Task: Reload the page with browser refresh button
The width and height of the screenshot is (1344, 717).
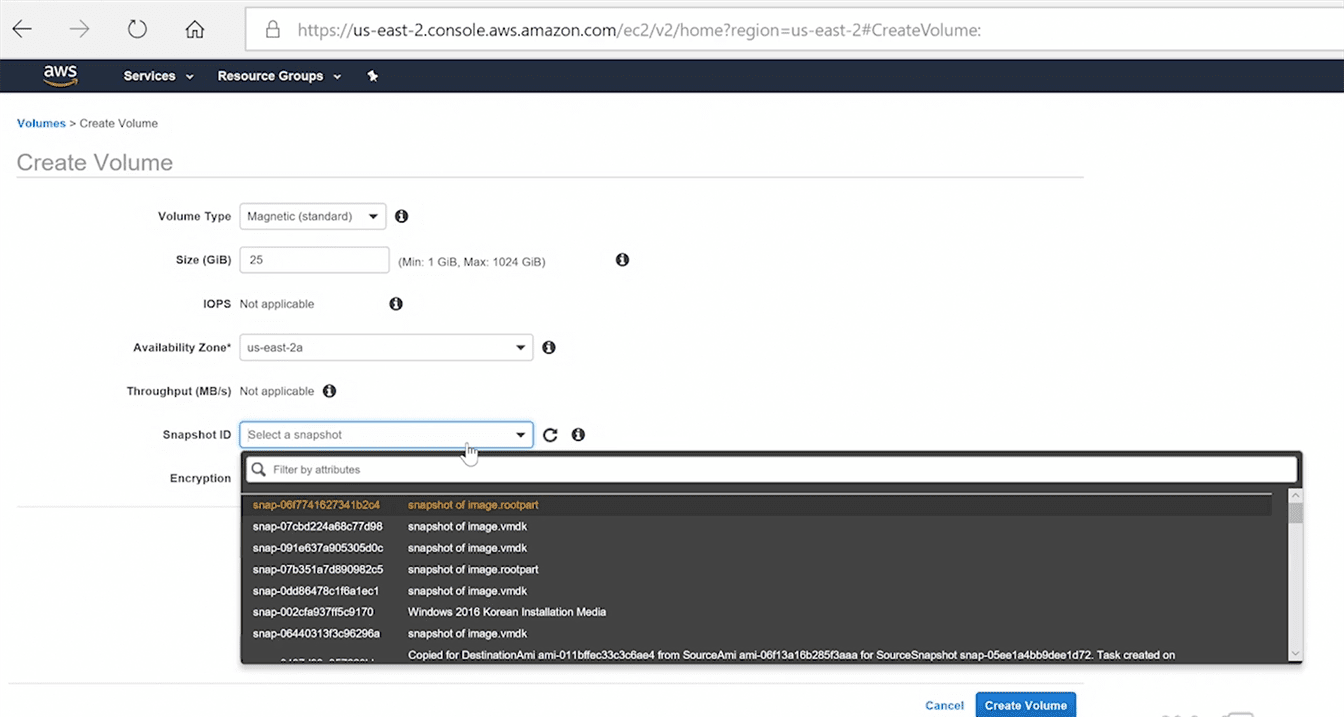Action: coord(137,29)
